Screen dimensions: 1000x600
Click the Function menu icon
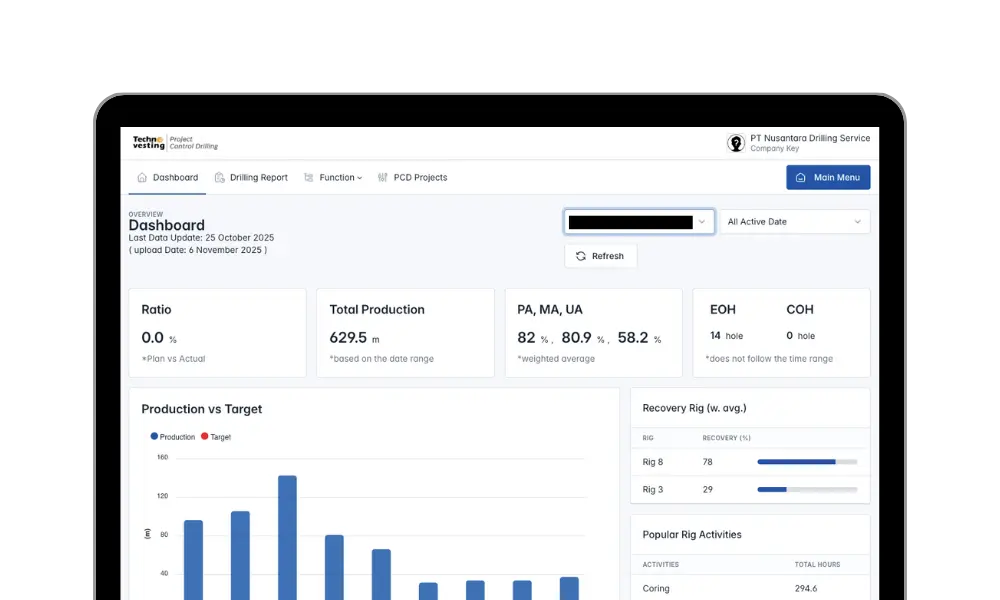pyautogui.click(x=309, y=178)
